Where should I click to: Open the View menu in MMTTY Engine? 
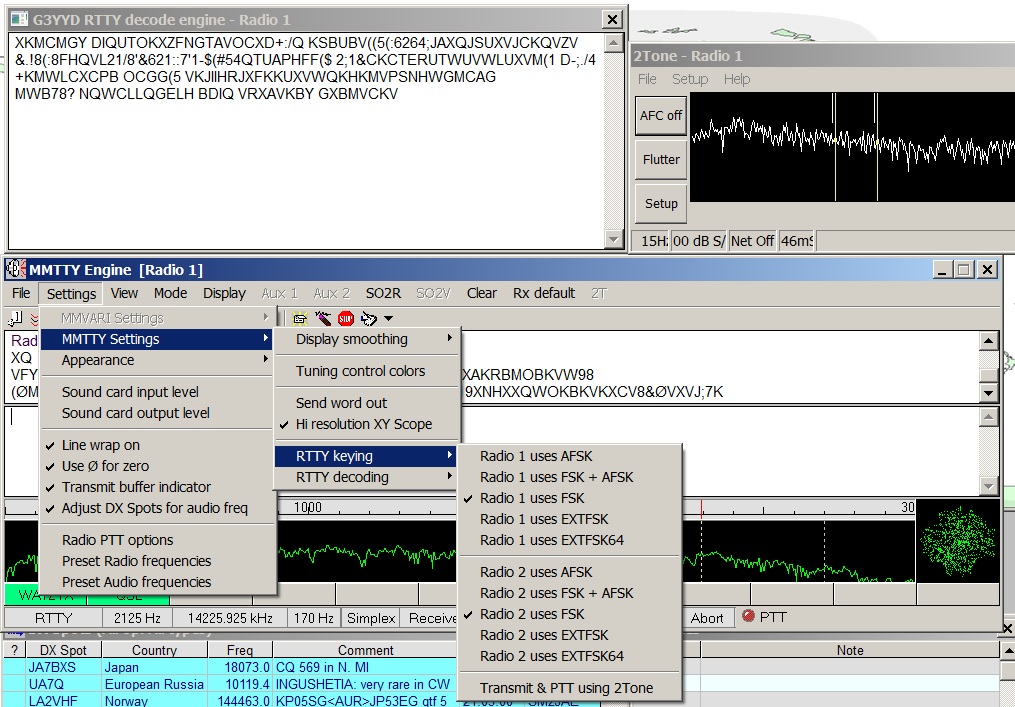(x=124, y=293)
